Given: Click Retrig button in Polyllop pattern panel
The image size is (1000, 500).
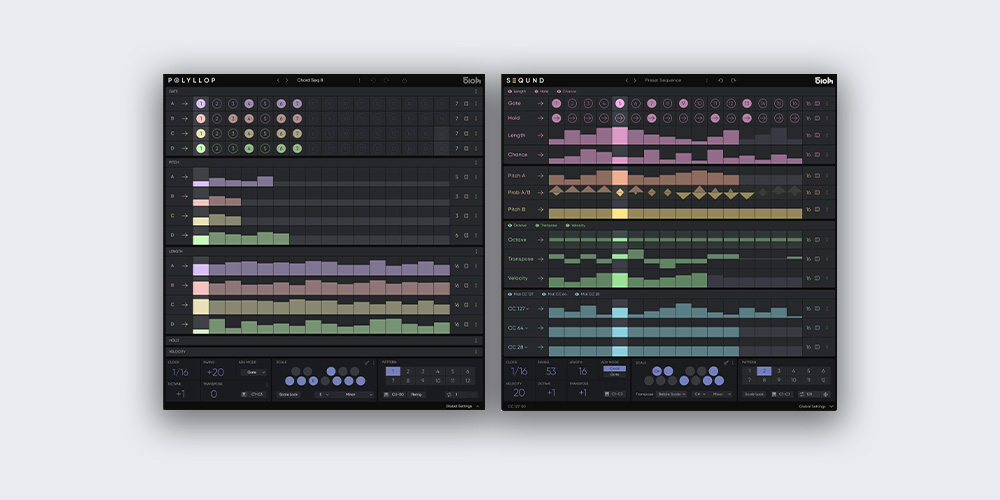Looking at the screenshot, I should click(416, 395).
